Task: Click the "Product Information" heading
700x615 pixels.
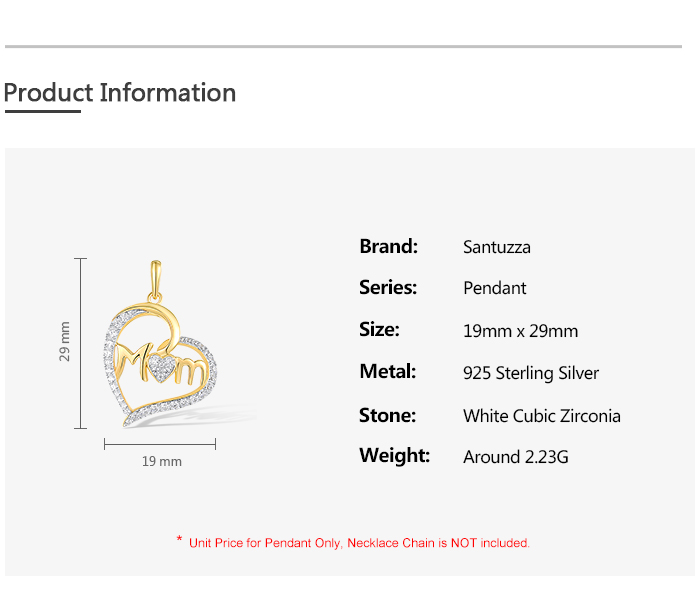Action: [x=120, y=93]
